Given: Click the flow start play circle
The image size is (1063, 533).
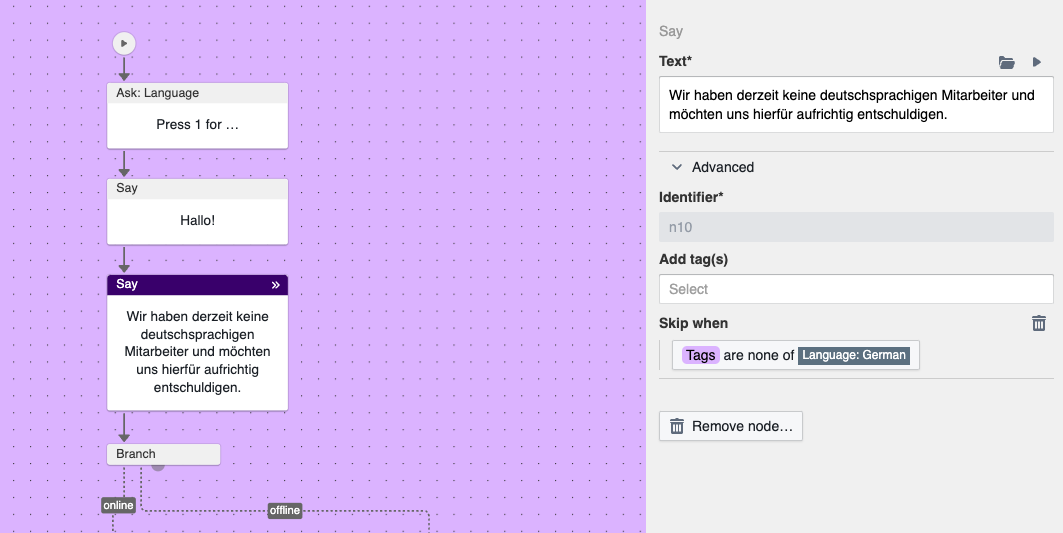Looking at the screenshot, I should [x=124, y=43].
